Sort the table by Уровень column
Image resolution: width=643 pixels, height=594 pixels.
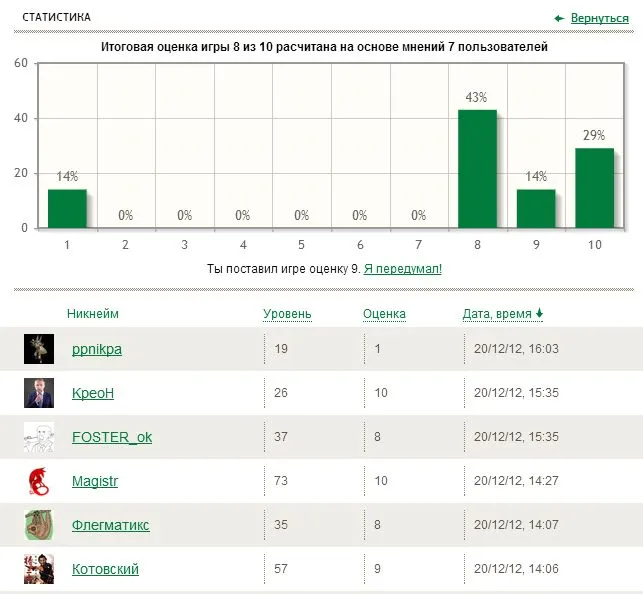coord(287,314)
